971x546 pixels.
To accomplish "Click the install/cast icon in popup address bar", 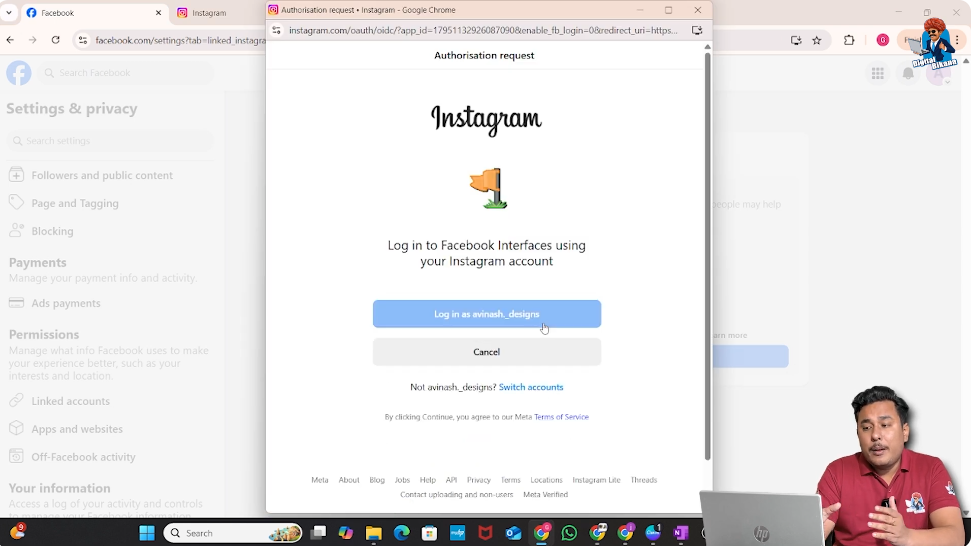I will click(x=697, y=30).
